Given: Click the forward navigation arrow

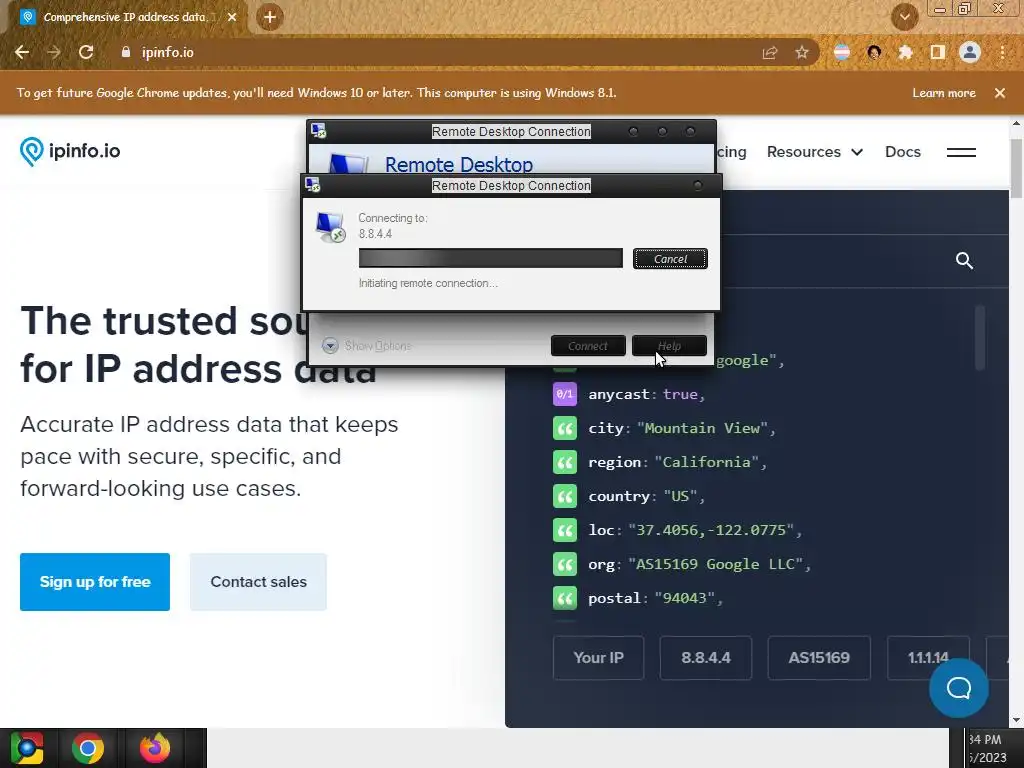Looking at the screenshot, I should [x=54, y=52].
